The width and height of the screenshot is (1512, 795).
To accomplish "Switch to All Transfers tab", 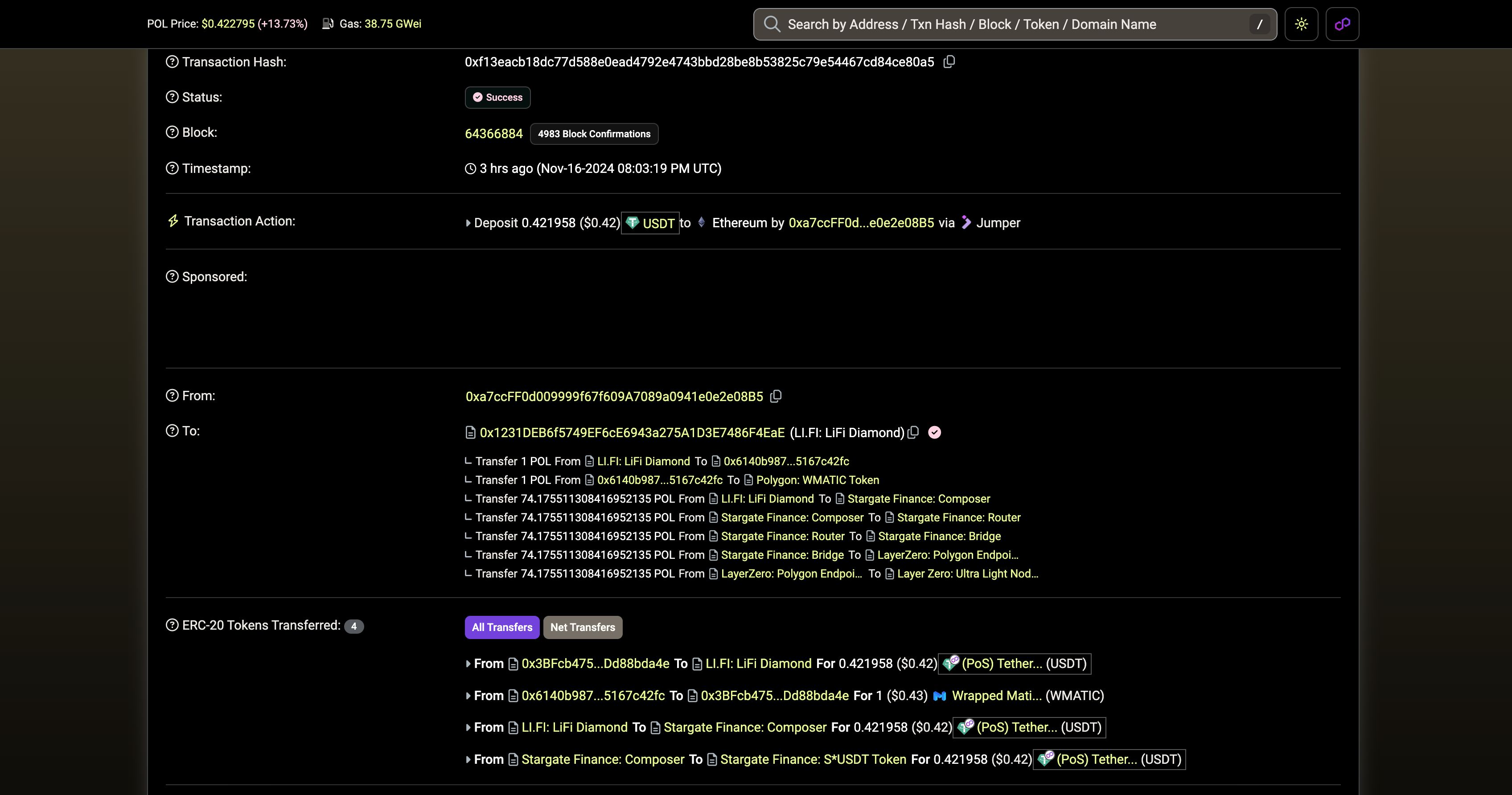I will [502, 627].
